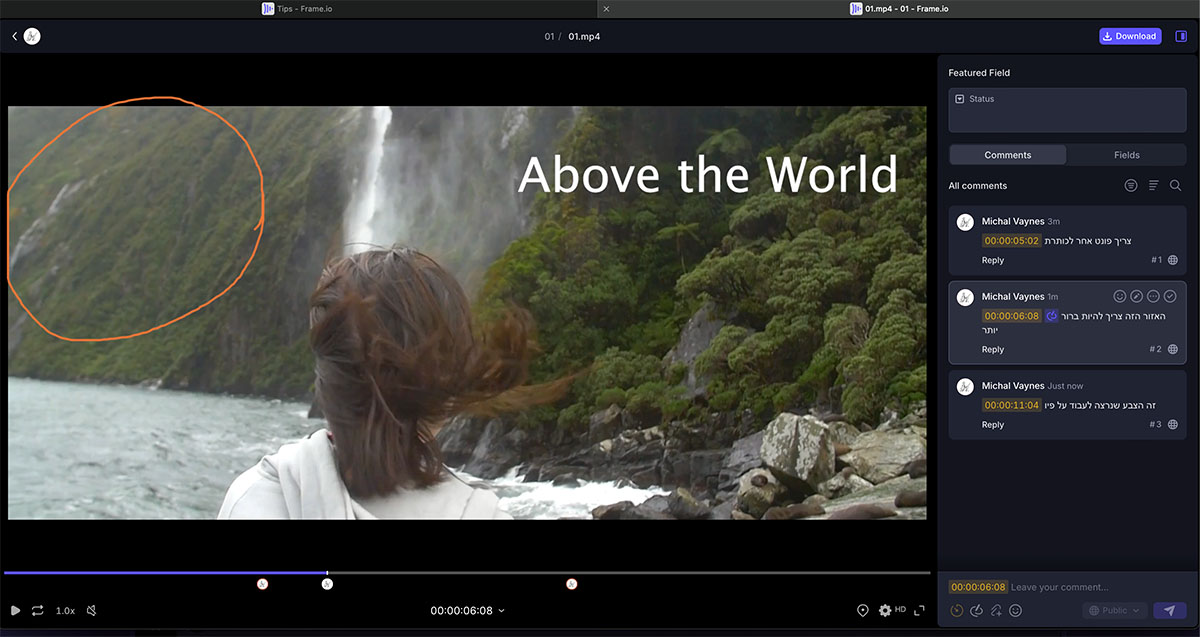This screenshot has width=1200, height=637.
Task: Click the current comment marker at playhead
Action: [x=327, y=584]
